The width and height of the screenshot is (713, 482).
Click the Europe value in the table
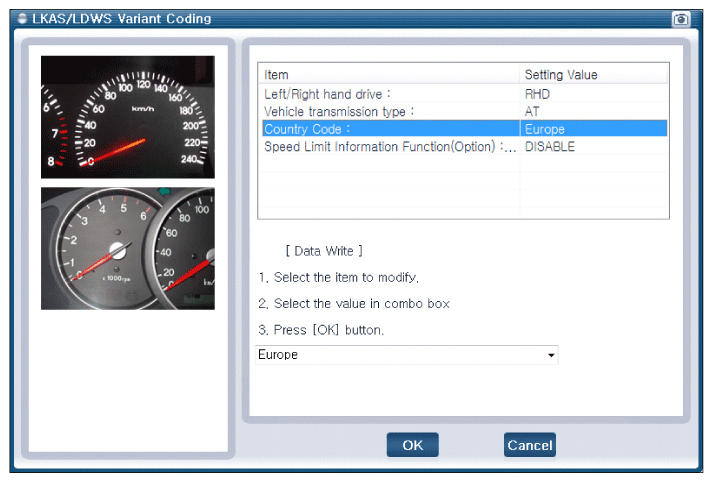click(x=593, y=129)
